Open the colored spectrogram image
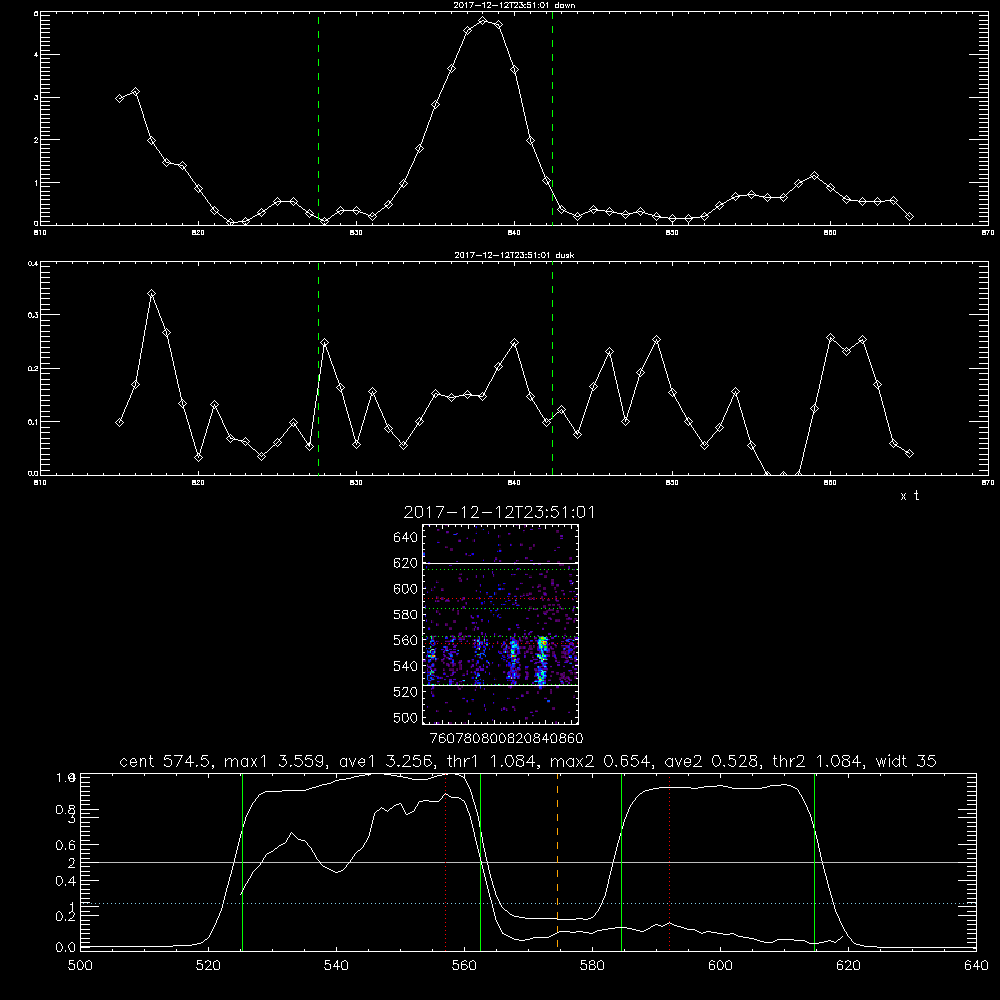 coord(500,624)
